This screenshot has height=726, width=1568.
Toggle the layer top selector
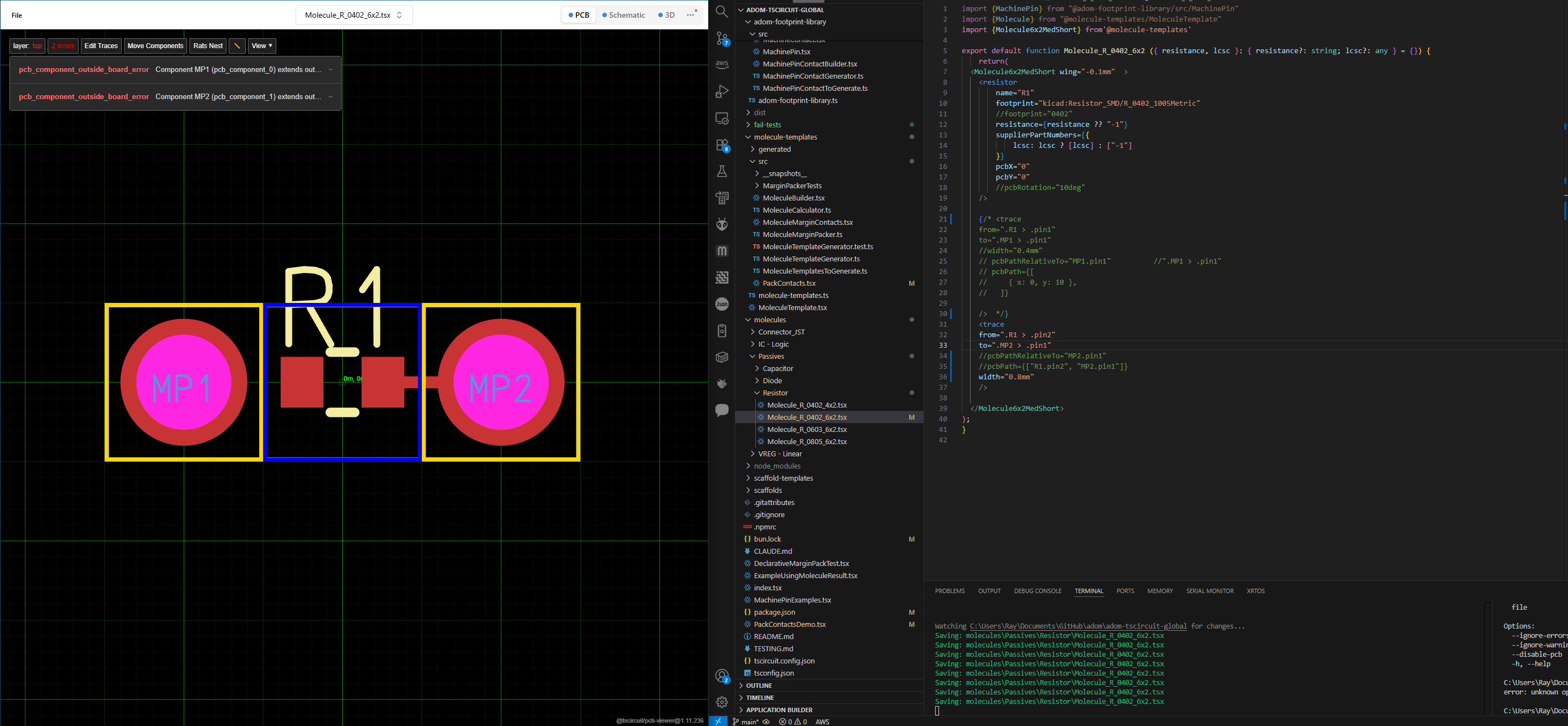[x=27, y=45]
